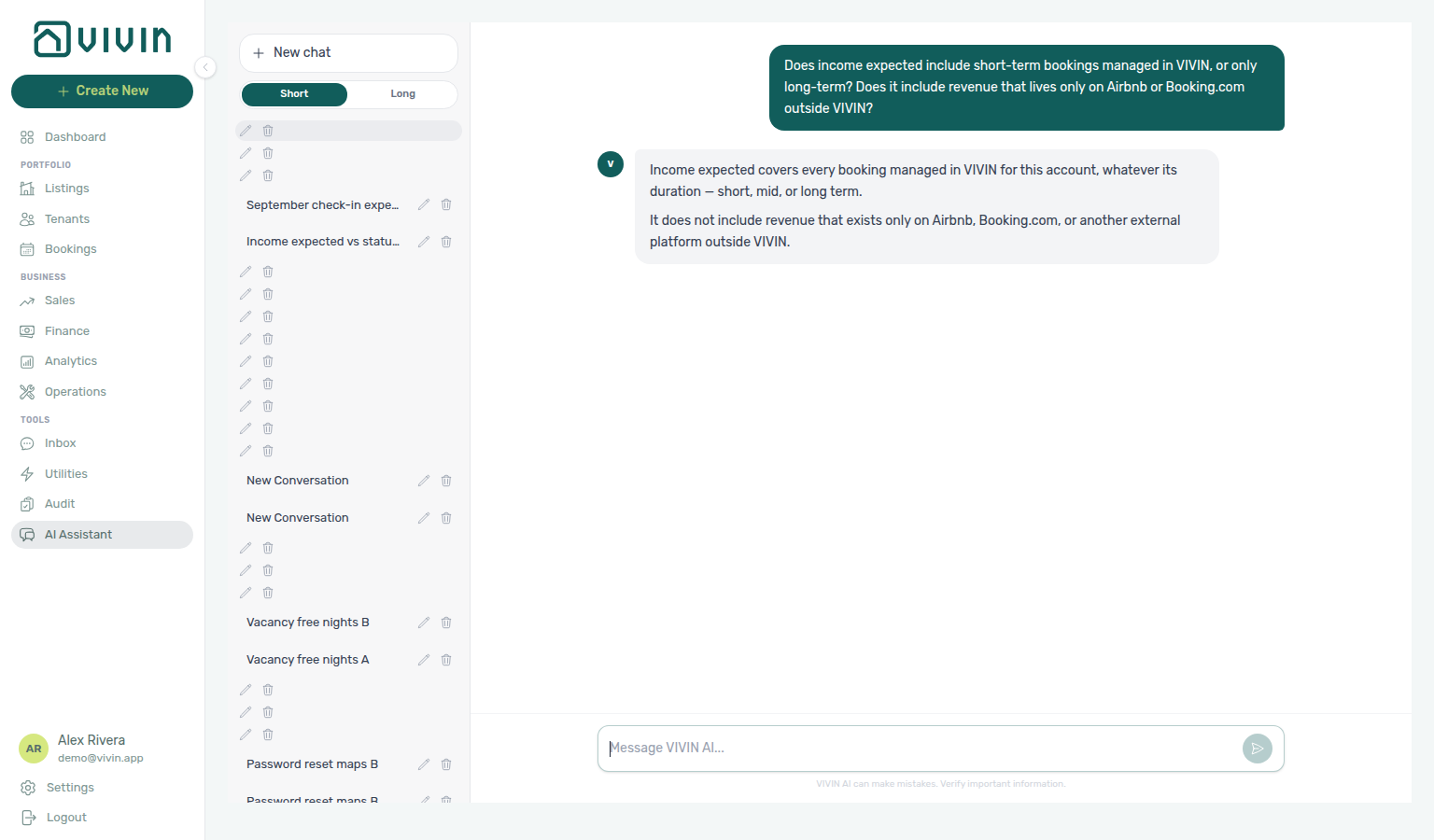The image size is (1434, 840).
Task: Click the assistant reply message bubble
Action: 927,206
